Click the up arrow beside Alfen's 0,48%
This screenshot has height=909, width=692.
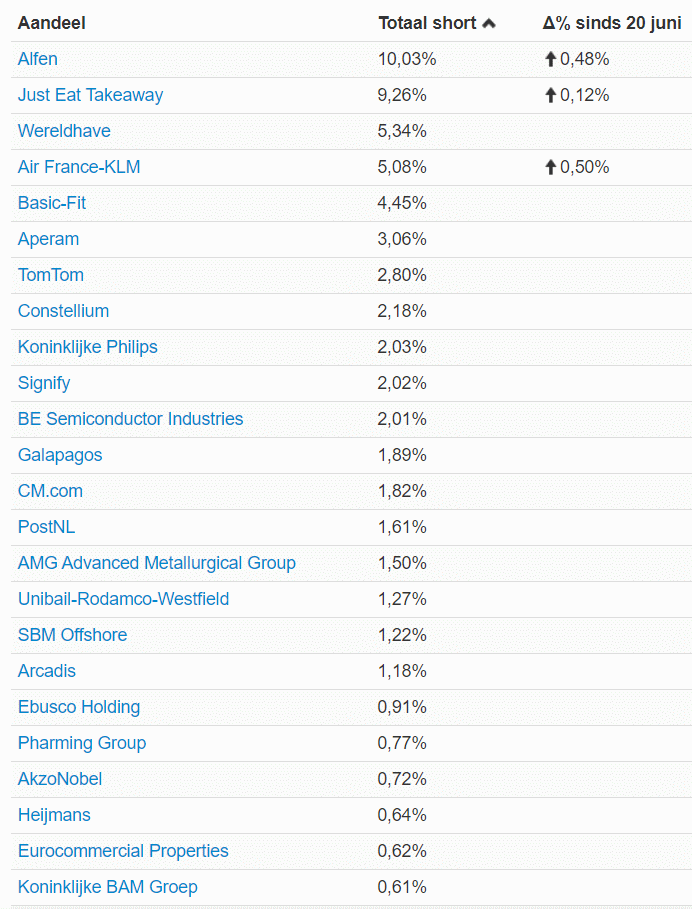[551, 59]
